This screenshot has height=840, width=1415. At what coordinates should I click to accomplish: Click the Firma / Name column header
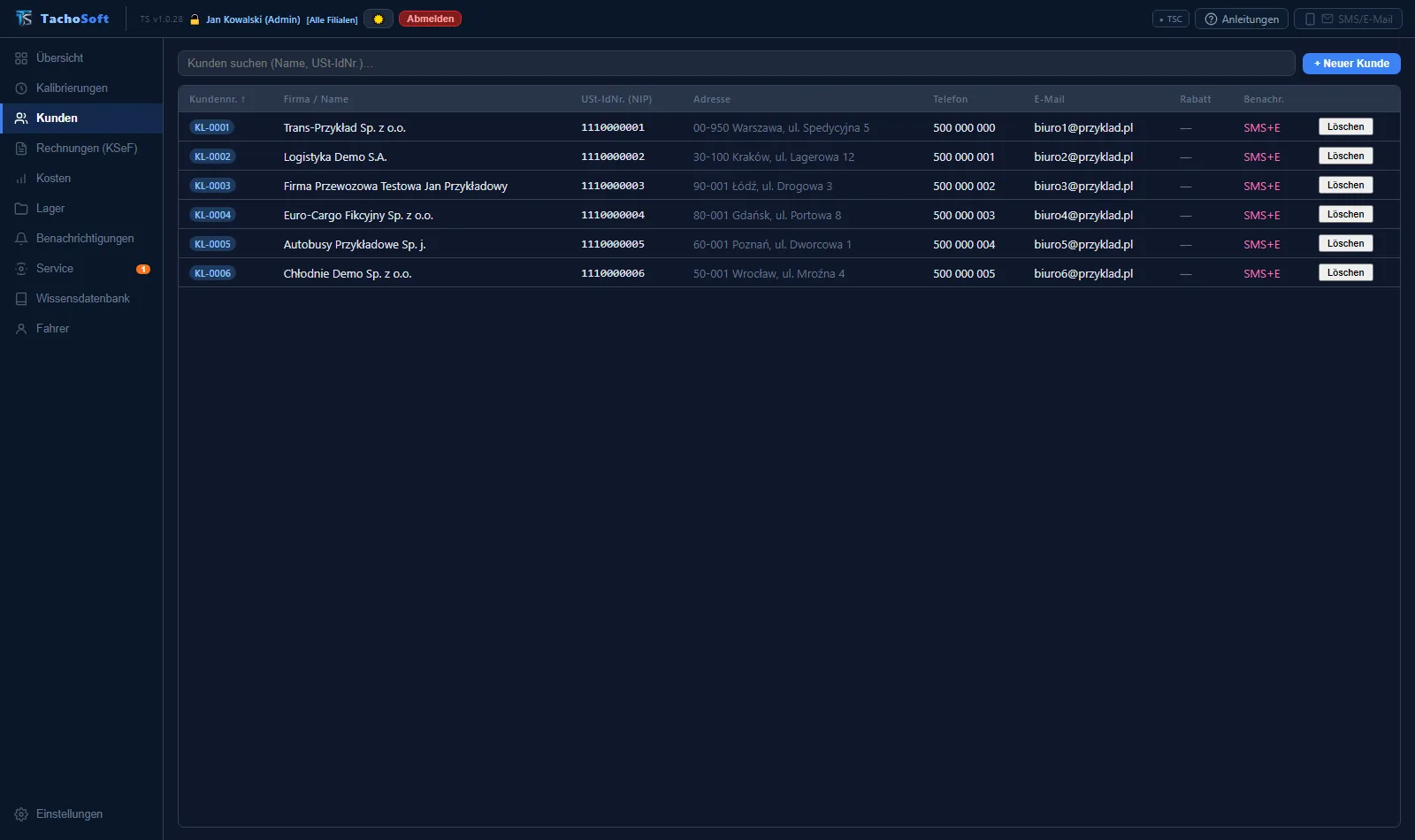tap(316, 99)
